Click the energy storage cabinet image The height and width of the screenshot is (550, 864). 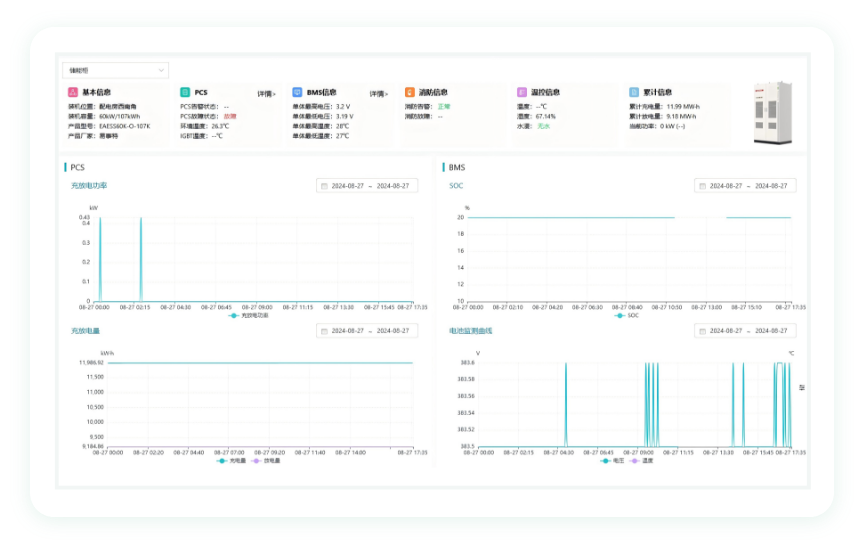click(x=773, y=113)
